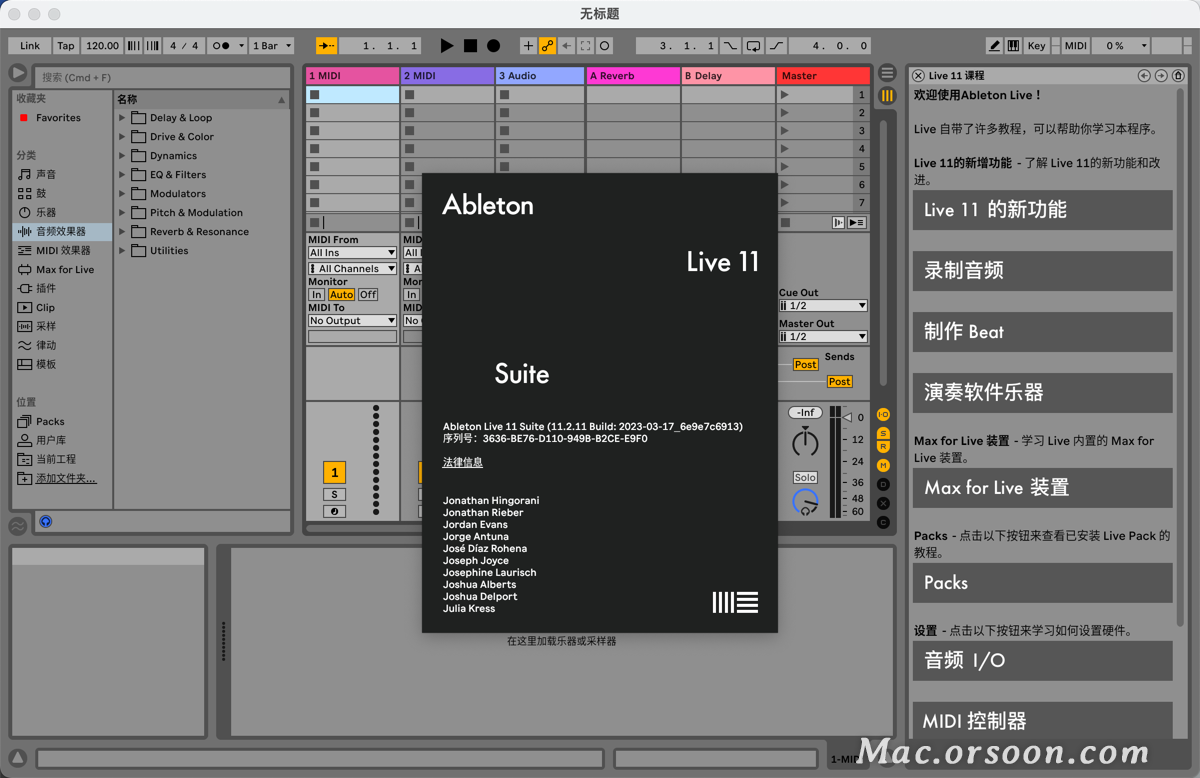Screen dimensions: 1200x778
Task: Open the metronome settings dropdown arrow
Action: coord(241,46)
